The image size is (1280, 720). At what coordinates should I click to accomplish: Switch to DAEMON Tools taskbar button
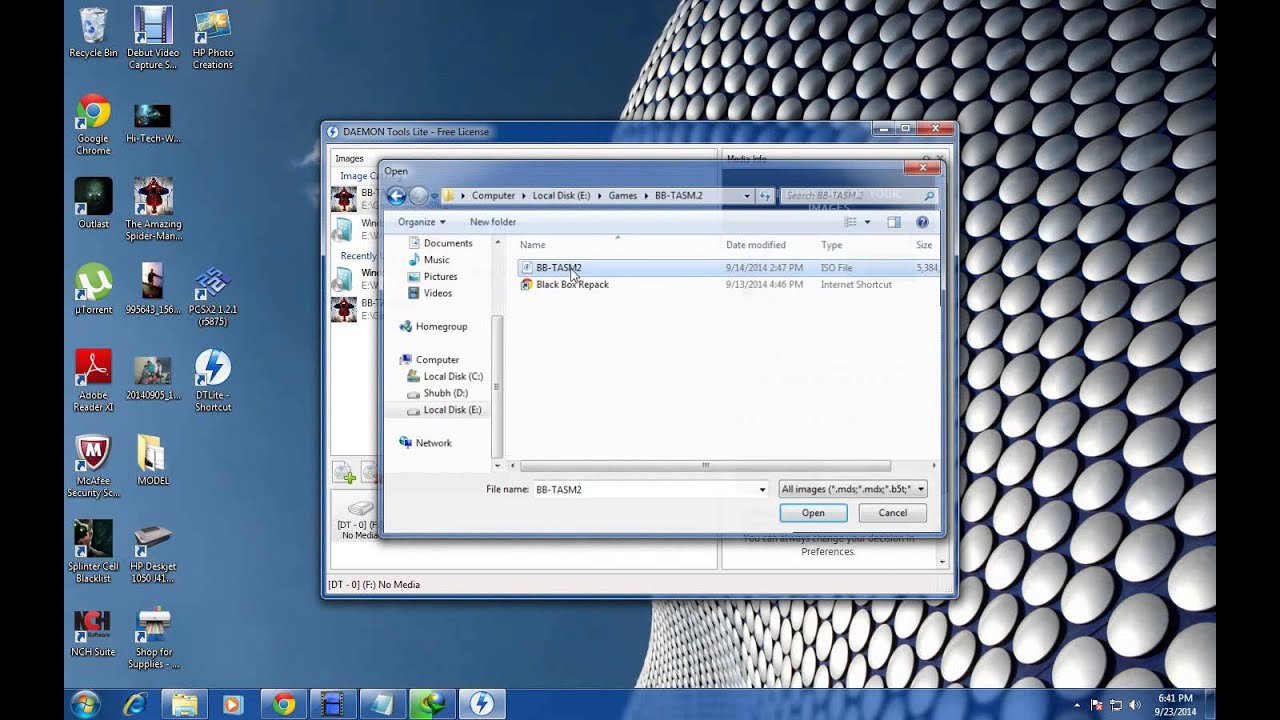pyautogui.click(x=482, y=704)
